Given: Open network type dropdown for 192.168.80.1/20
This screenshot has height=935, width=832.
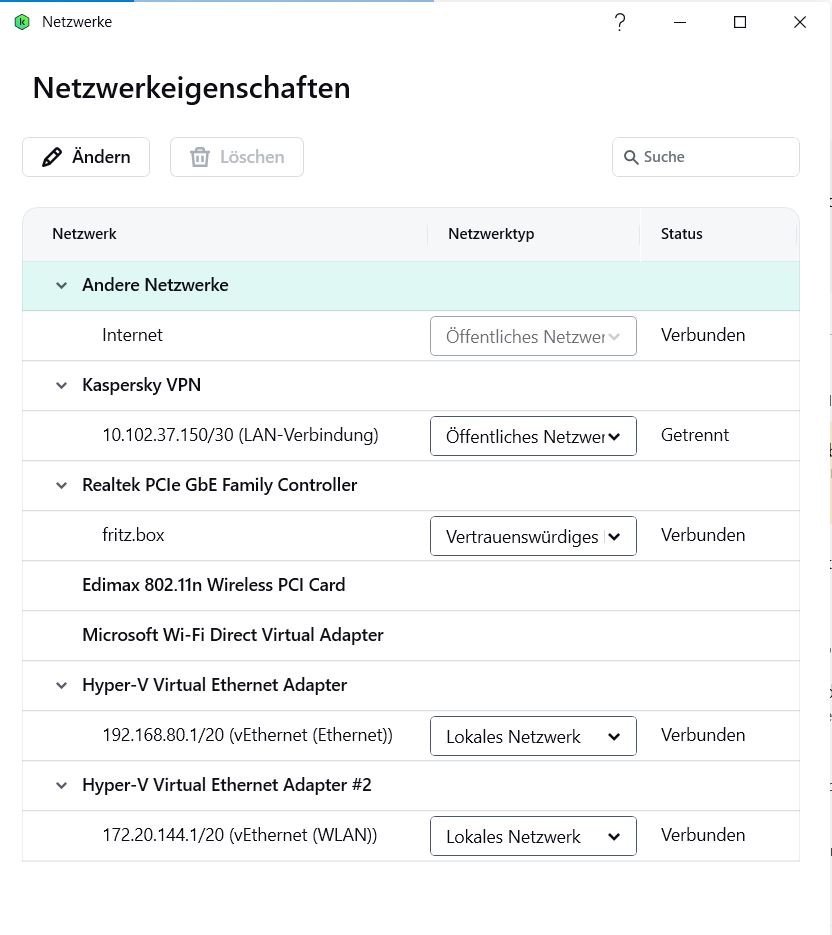Looking at the screenshot, I should click(533, 736).
